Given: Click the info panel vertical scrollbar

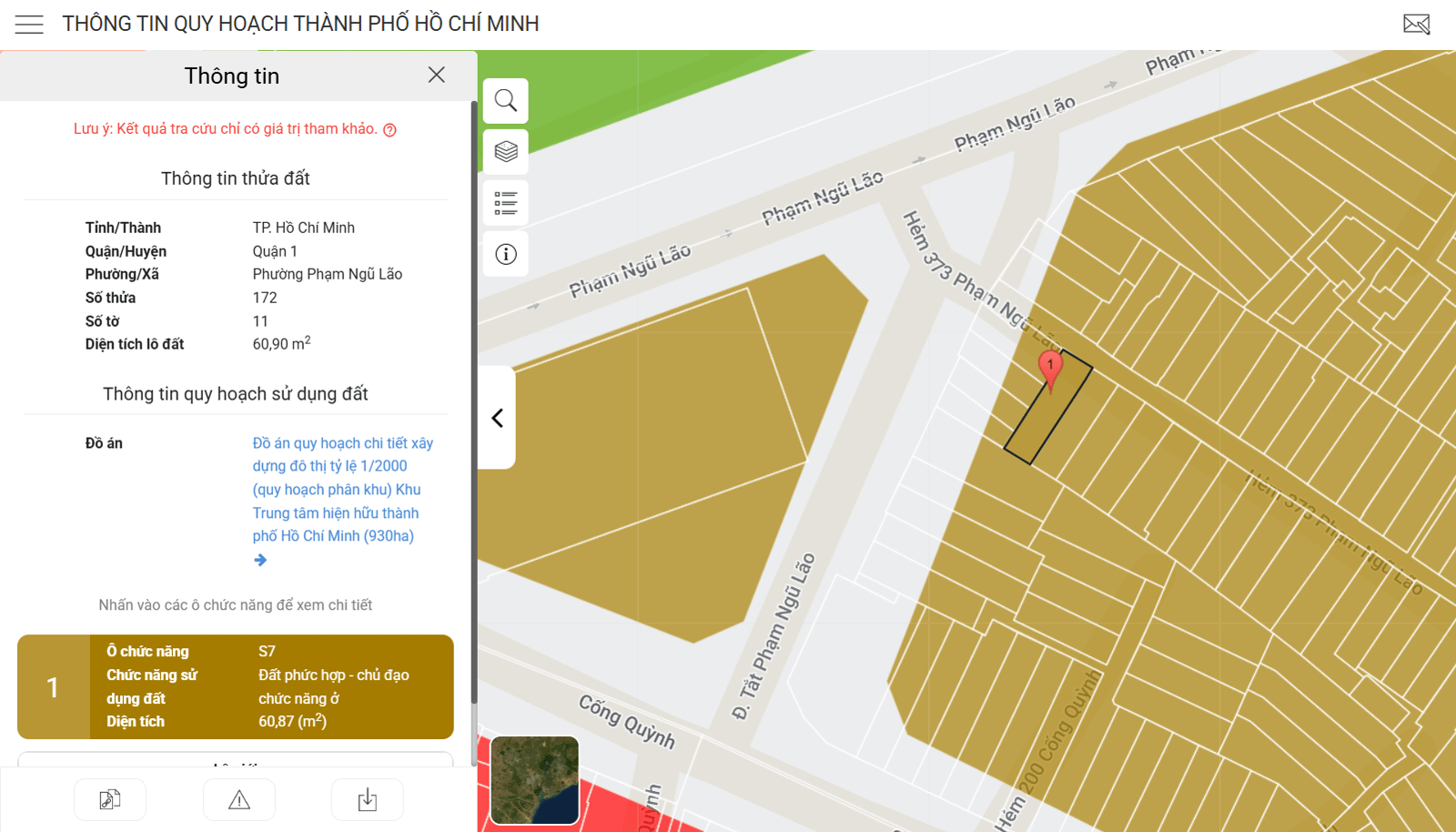Looking at the screenshot, I should (474, 401).
